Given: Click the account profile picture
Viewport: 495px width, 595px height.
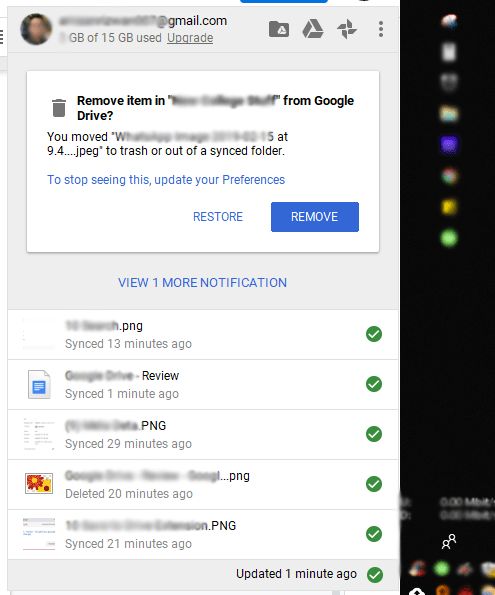Looking at the screenshot, I should click(x=36, y=29).
